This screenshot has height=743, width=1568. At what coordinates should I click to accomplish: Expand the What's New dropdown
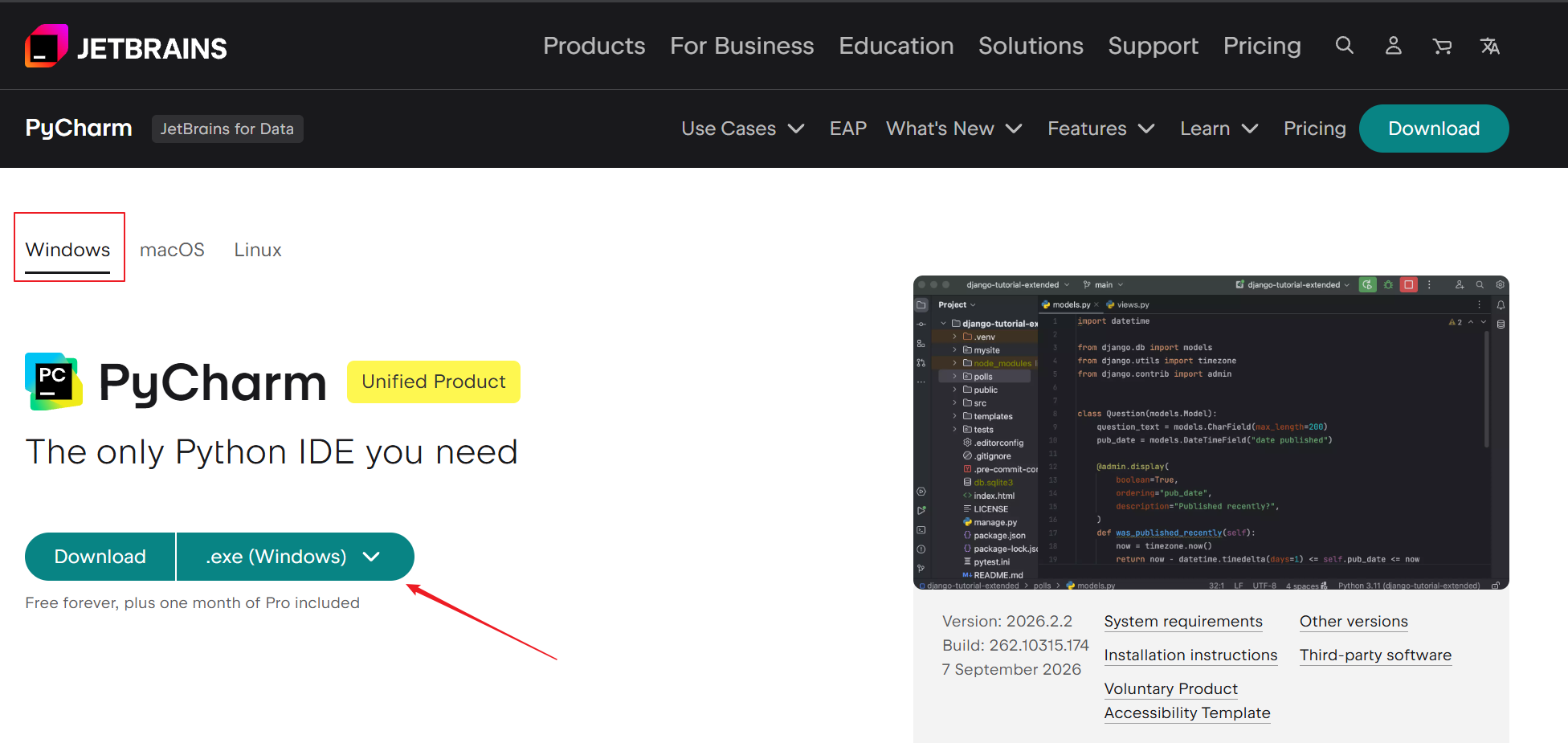[954, 129]
